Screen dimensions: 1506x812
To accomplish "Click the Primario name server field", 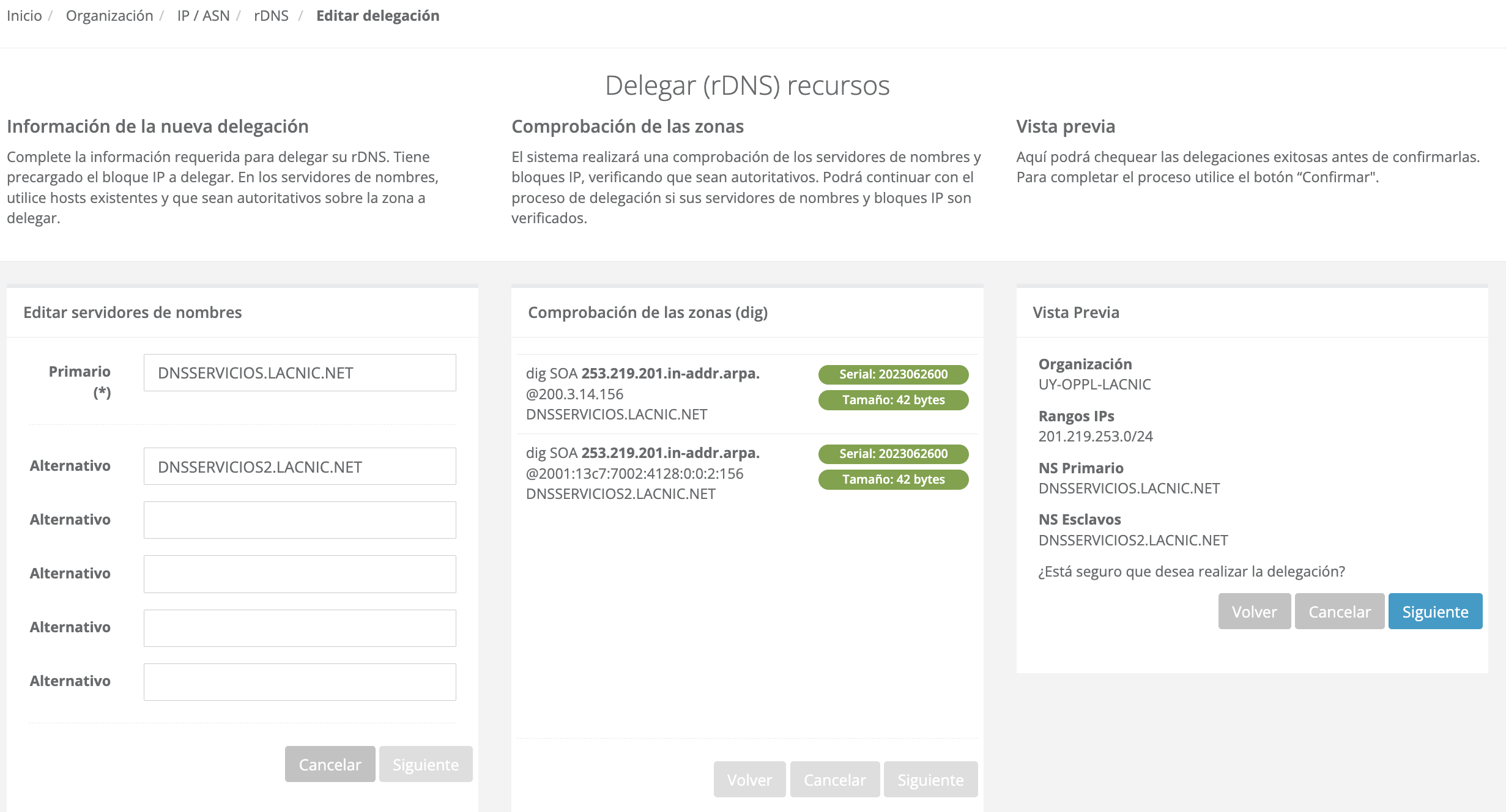I will pyautogui.click(x=300, y=373).
